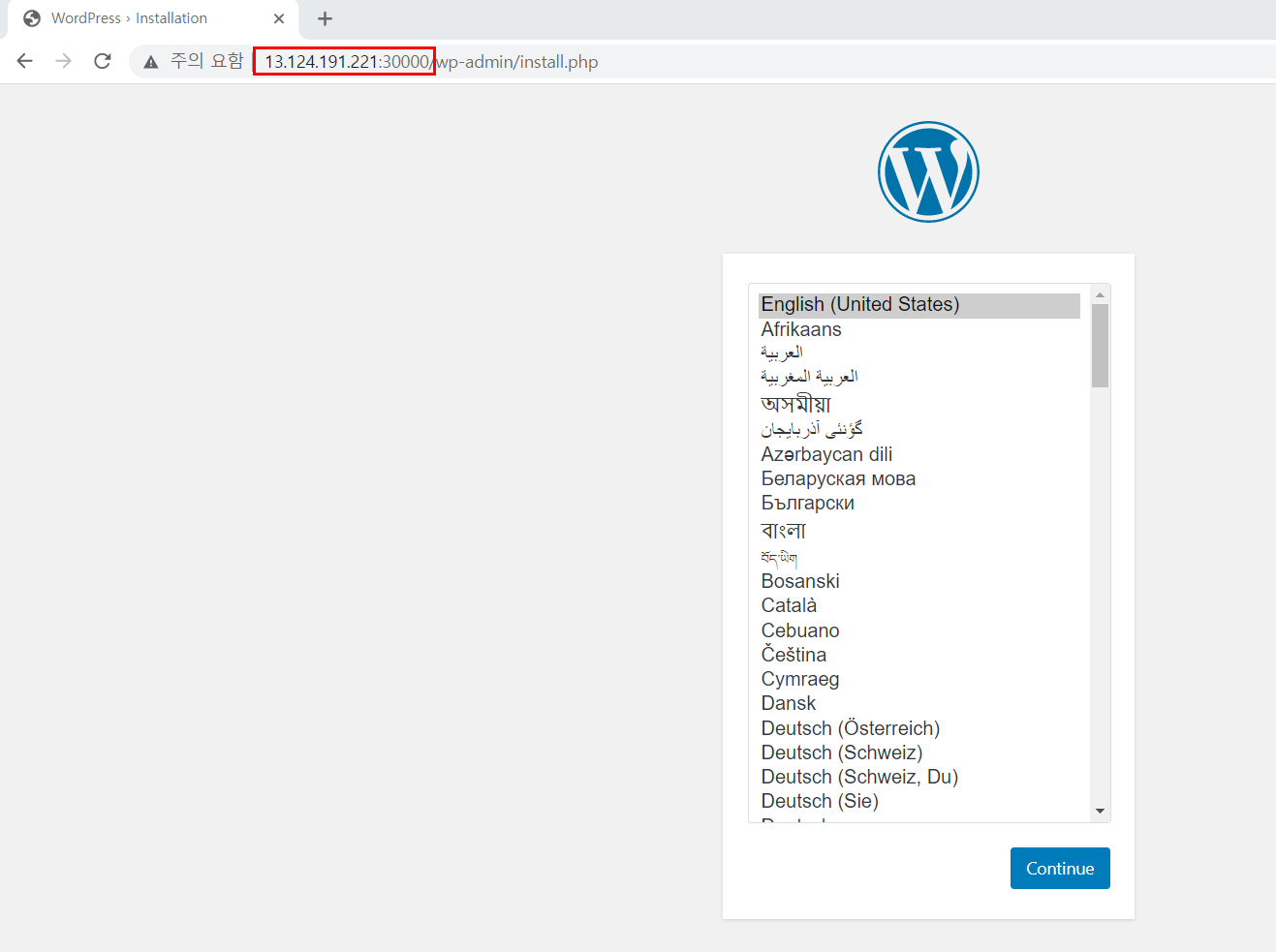The height and width of the screenshot is (952, 1276).
Task: Choose العربية المغربية language option
Action: point(918,377)
